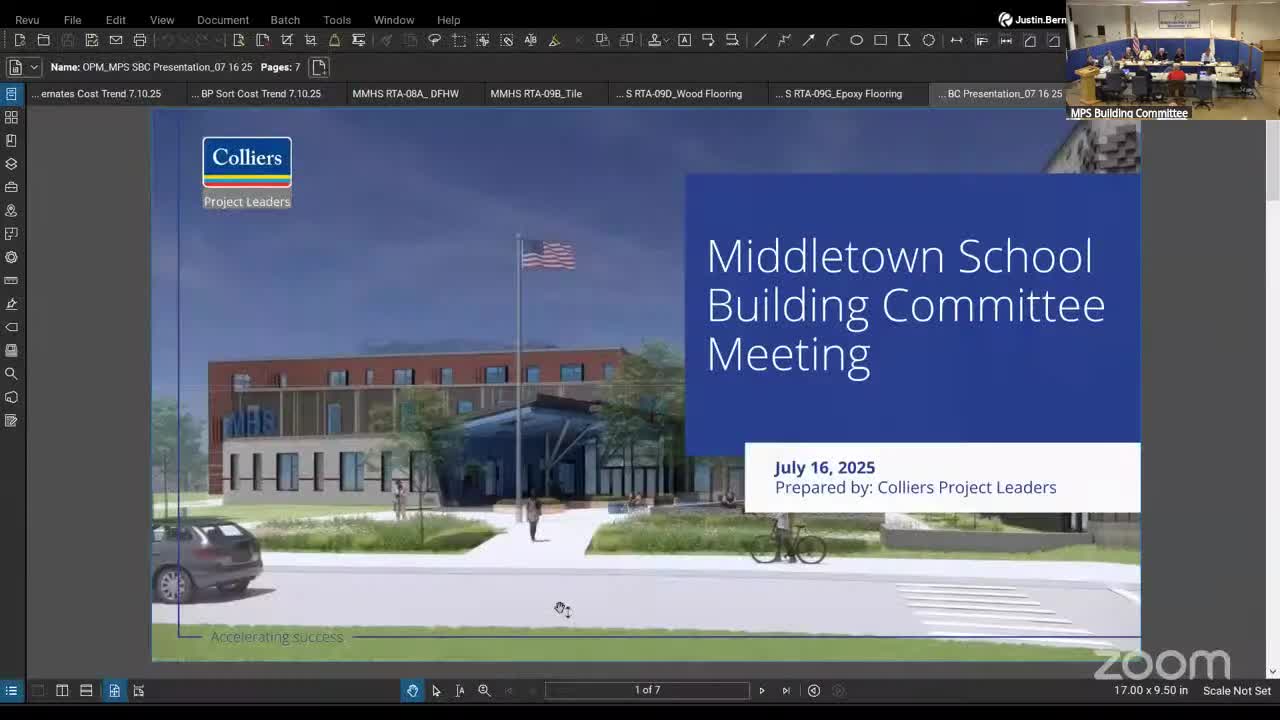Click the Email document icon

click(x=116, y=40)
